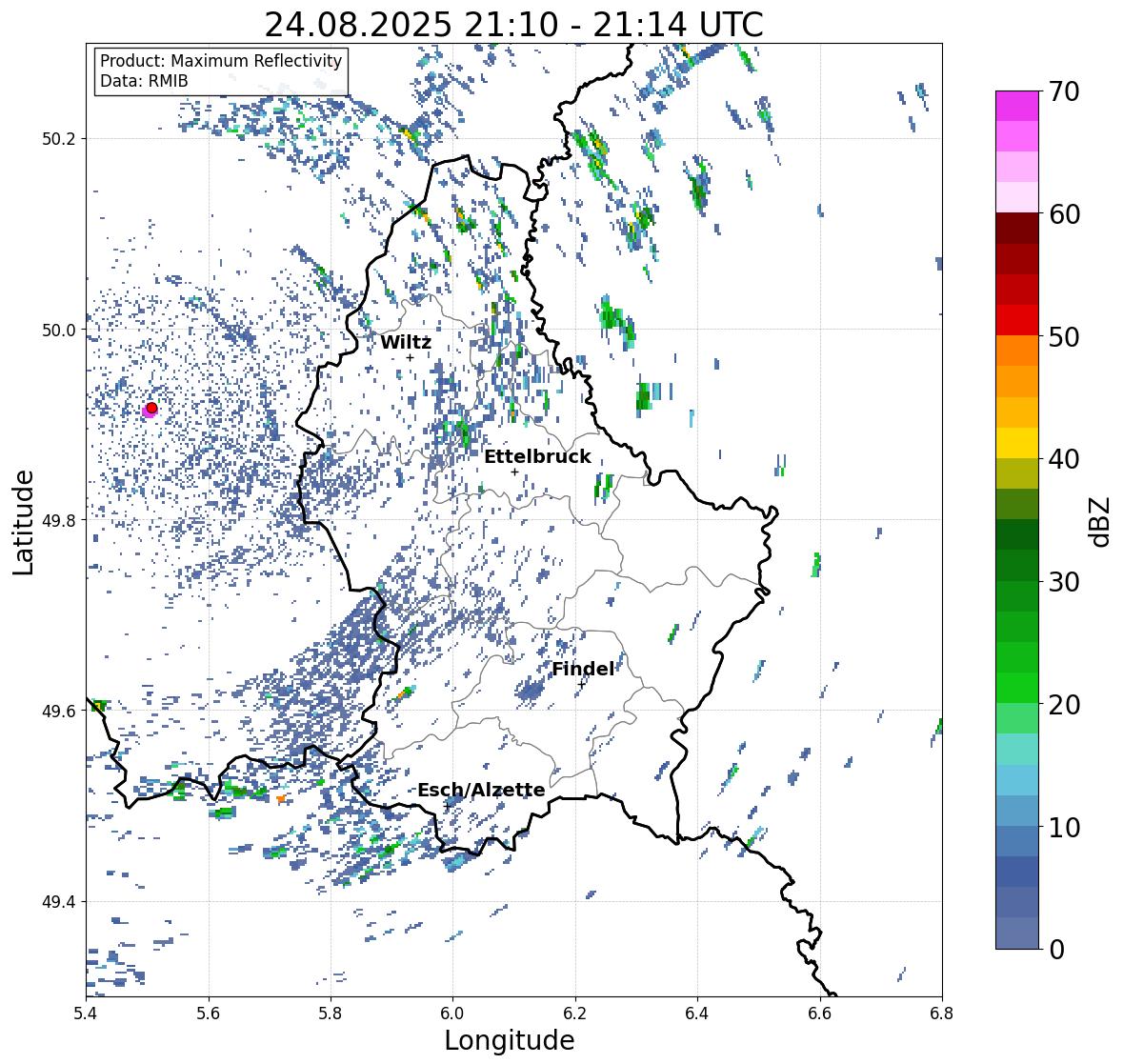Click the Ettelbruck city label
Screen dimensions: 1123x1064
(x=537, y=457)
